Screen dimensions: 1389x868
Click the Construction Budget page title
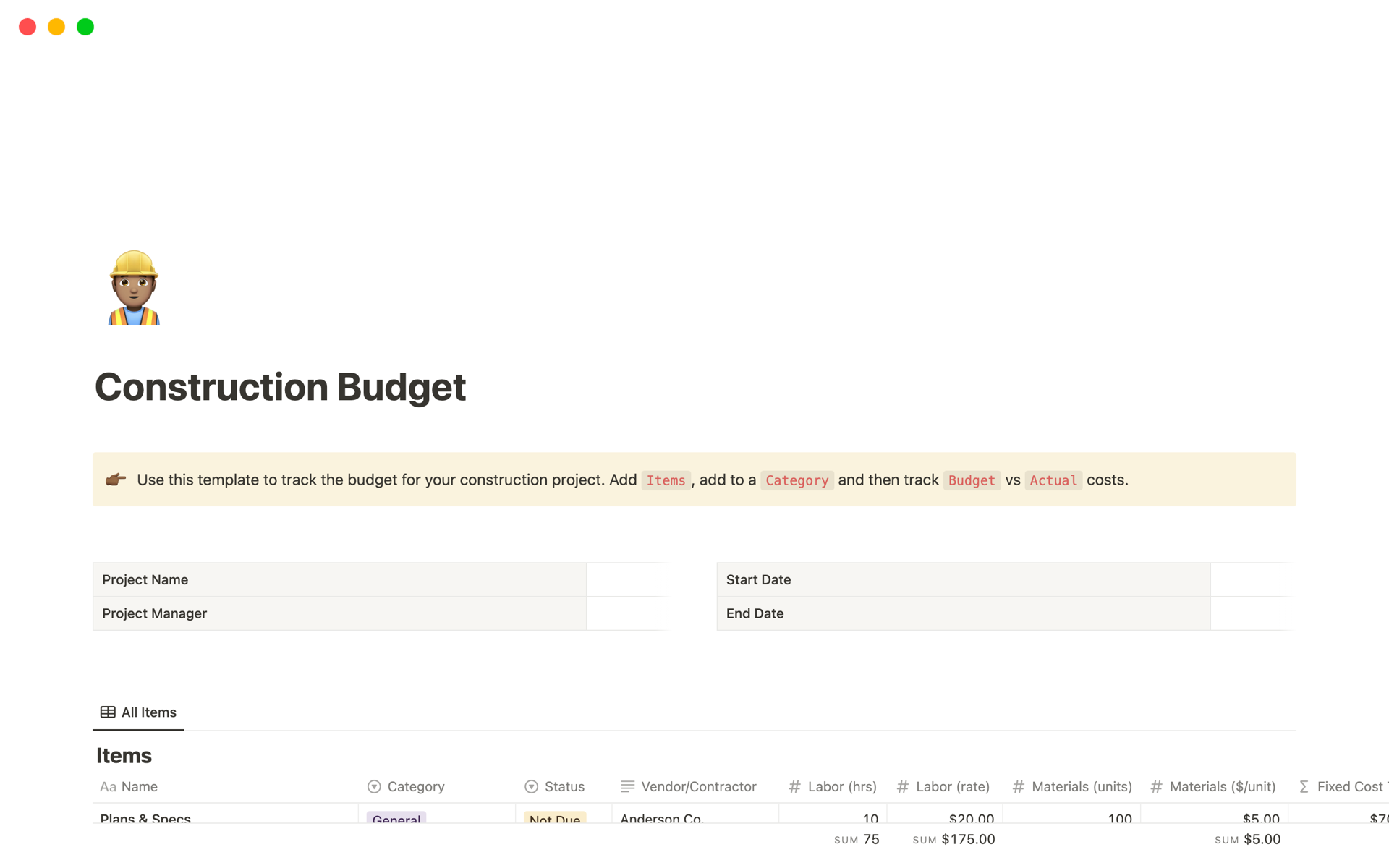coord(280,387)
